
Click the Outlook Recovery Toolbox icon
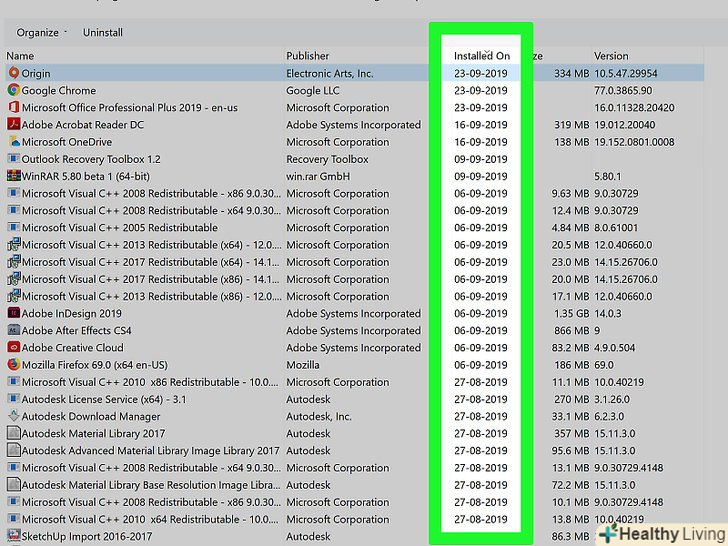[13, 159]
